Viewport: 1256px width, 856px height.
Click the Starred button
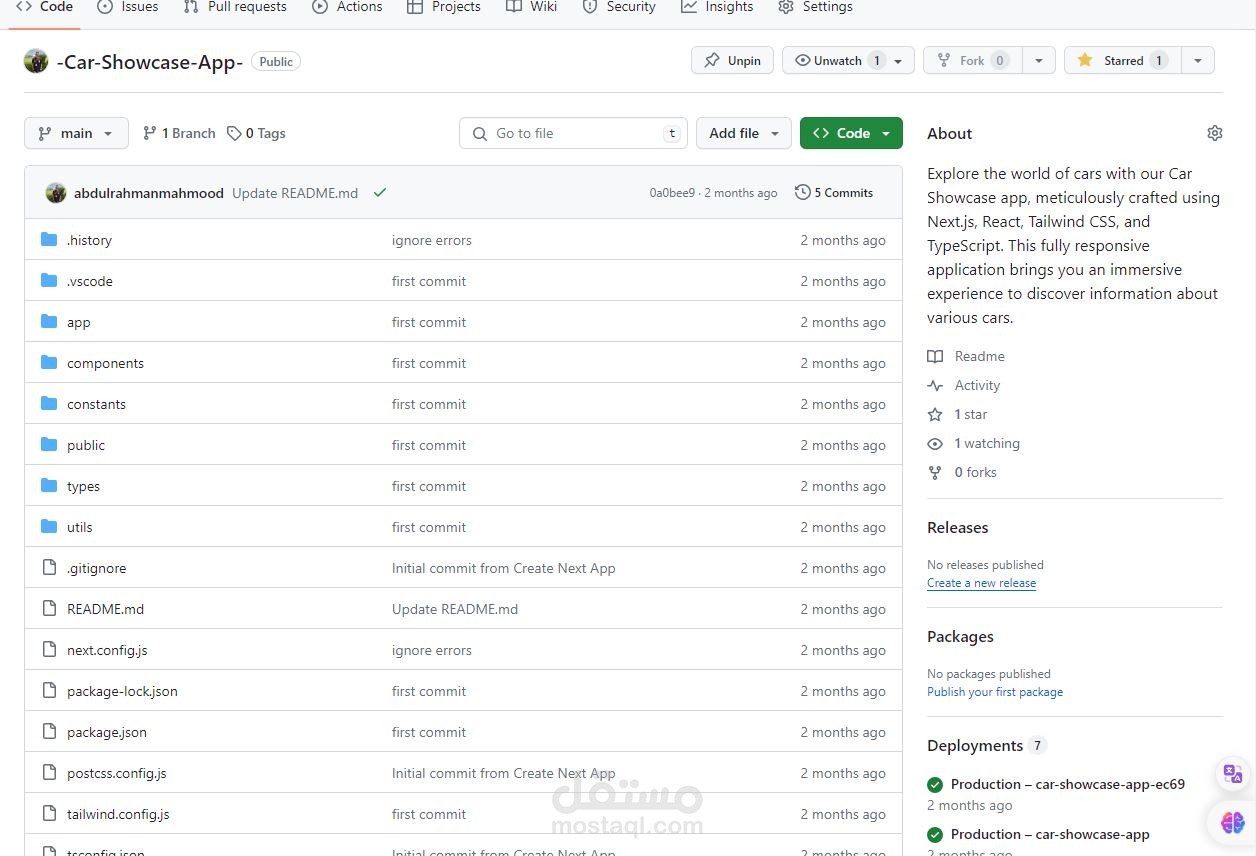1122,60
